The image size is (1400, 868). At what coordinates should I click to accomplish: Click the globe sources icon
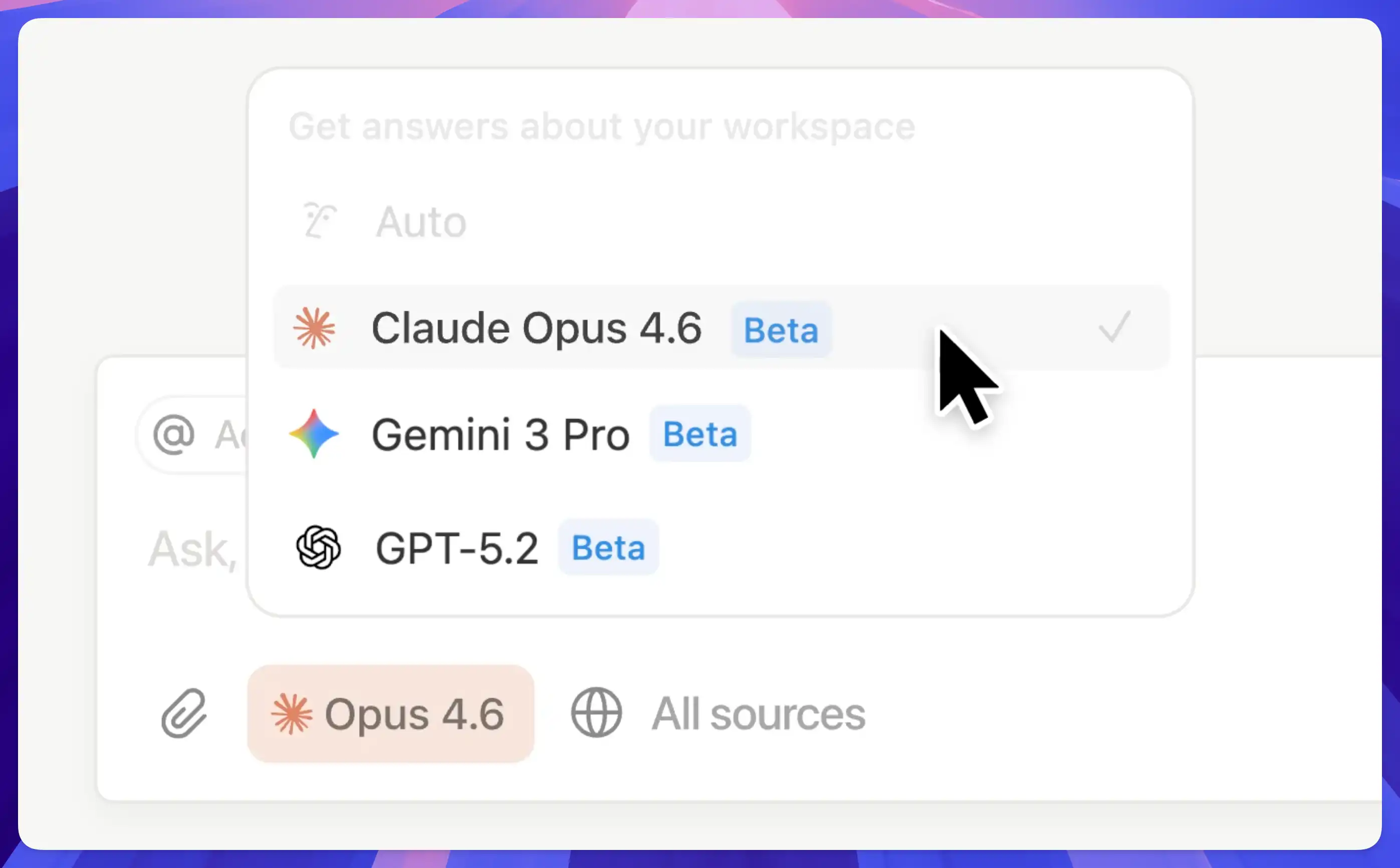tap(596, 713)
